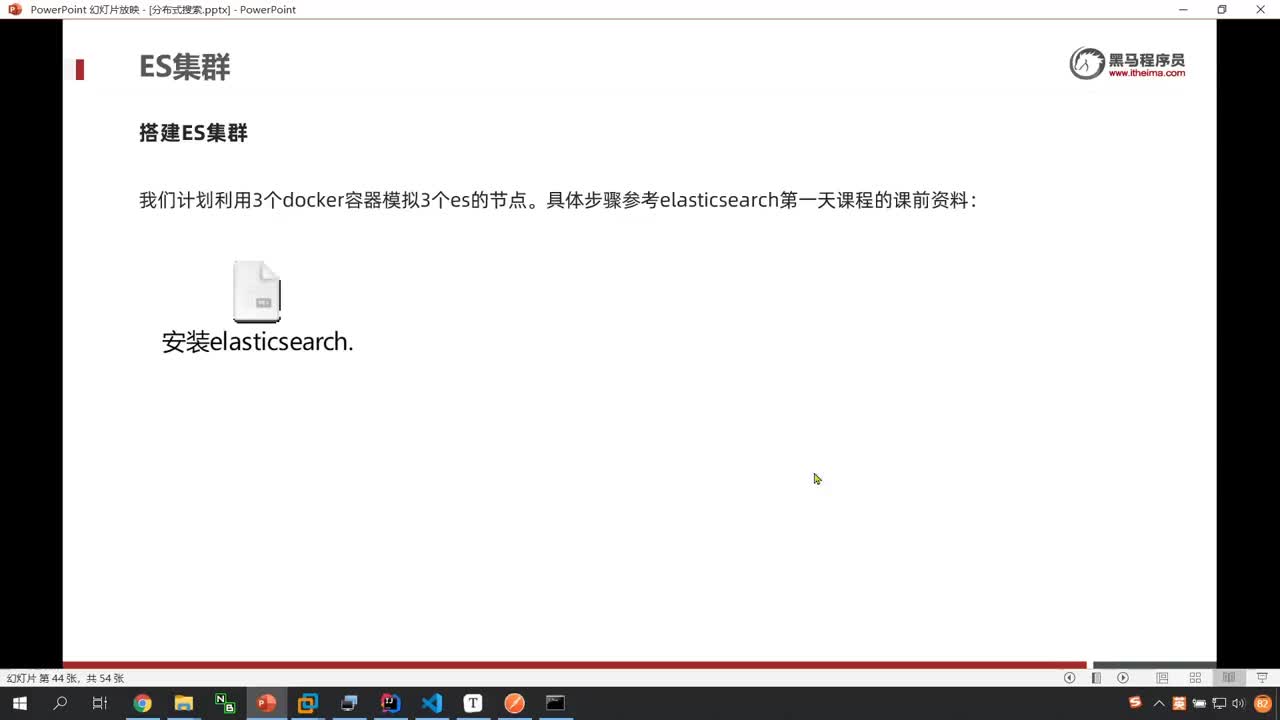The height and width of the screenshot is (720, 1280).
Task: Select PowerPoint taskbar icon
Action: (x=266, y=703)
